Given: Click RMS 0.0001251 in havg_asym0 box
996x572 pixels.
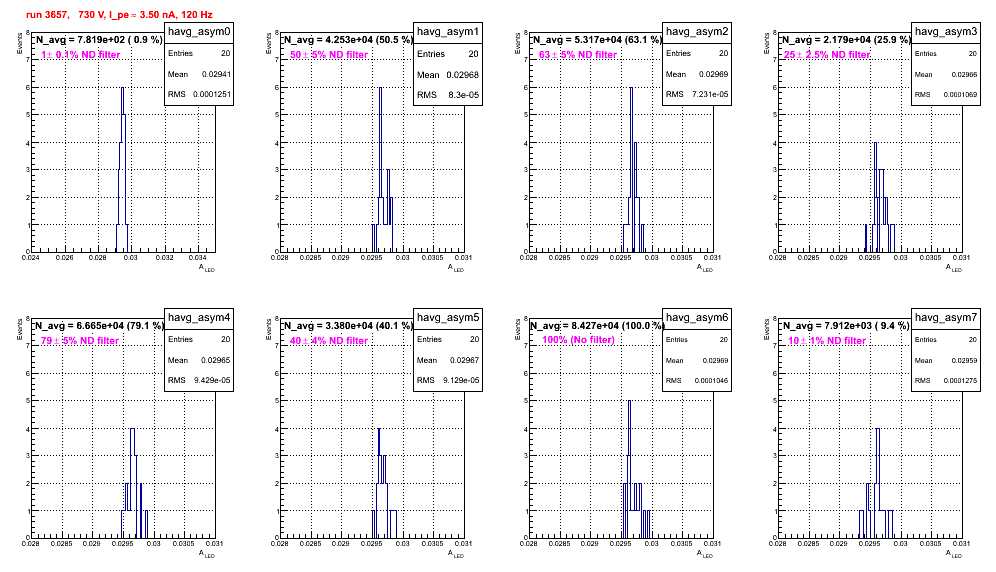Looking at the screenshot, I should [x=199, y=95].
